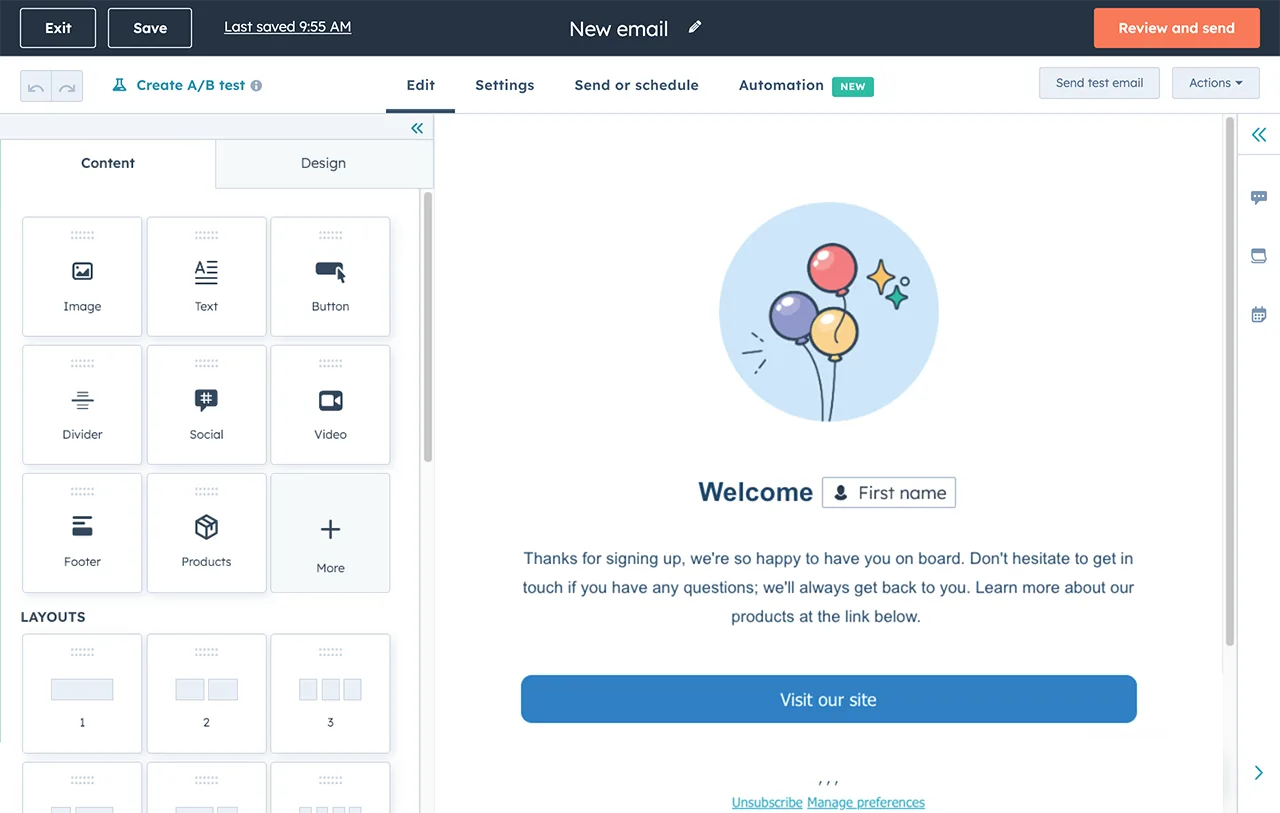Insert an Image content block

pyautogui.click(x=81, y=276)
